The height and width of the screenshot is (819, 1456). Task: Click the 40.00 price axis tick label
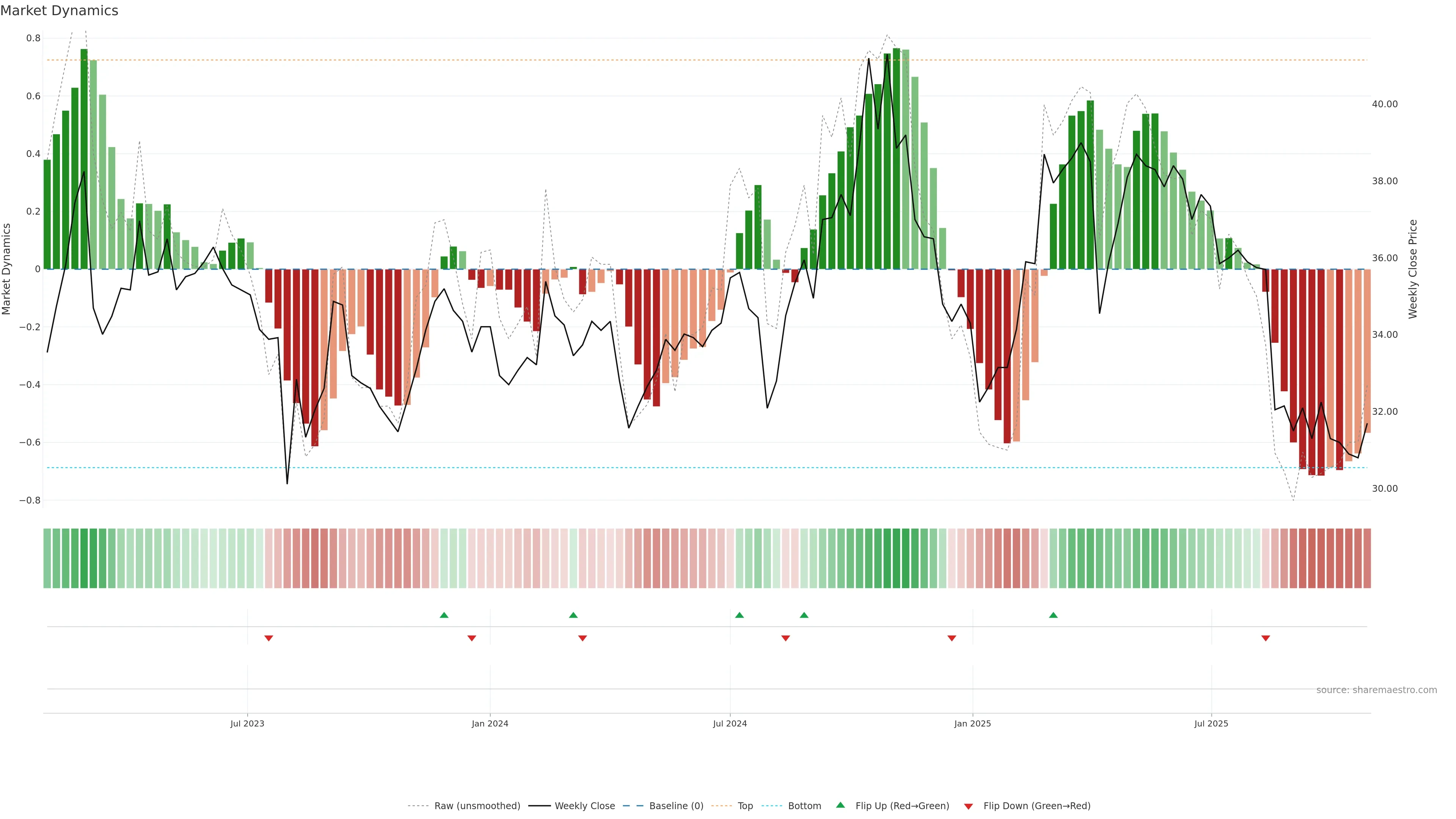pyautogui.click(x=1384, y=104)
